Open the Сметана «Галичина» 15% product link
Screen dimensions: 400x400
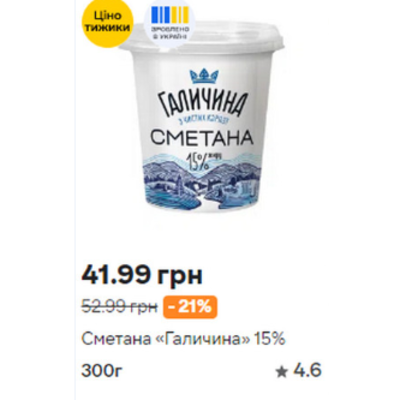click(184, 339)
